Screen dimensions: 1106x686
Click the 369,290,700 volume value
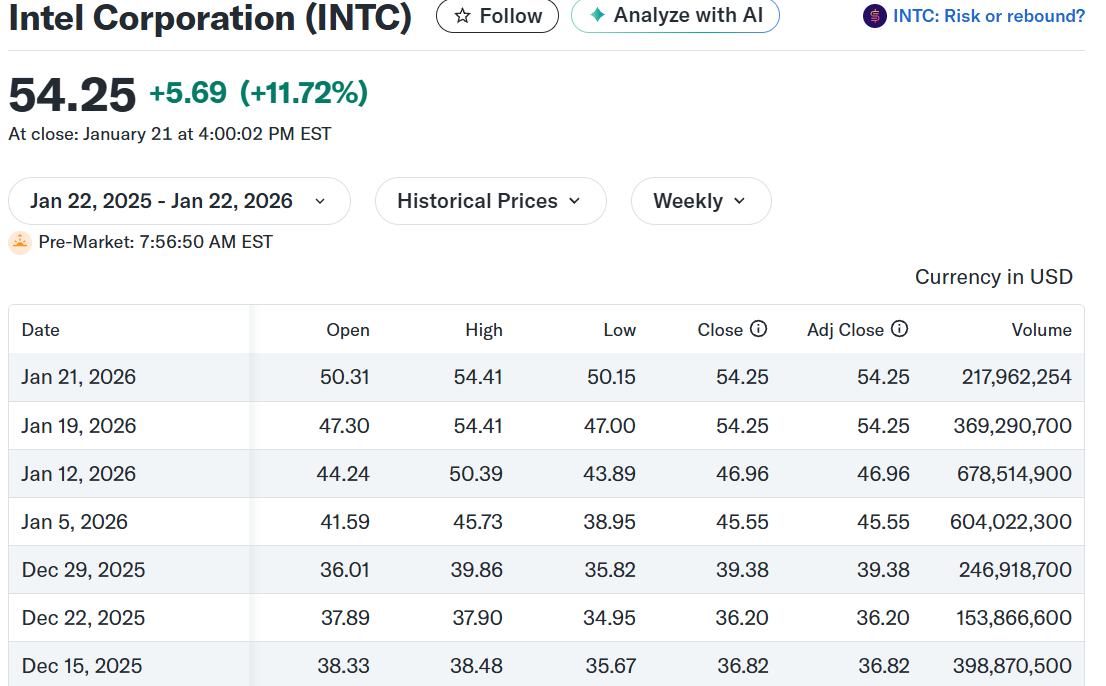(1012, 426)
